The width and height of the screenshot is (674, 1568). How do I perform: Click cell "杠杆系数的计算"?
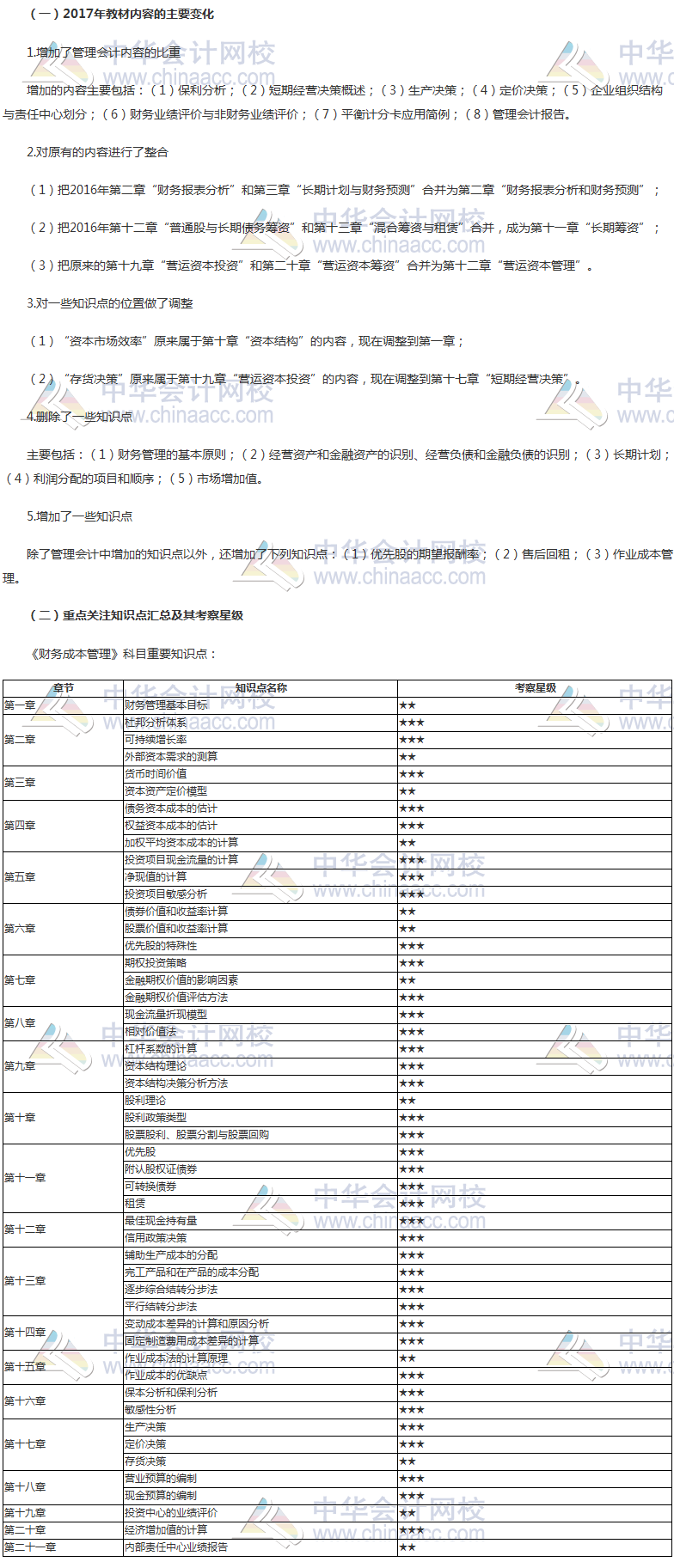pyautogui.click(x=260, y=1049)
